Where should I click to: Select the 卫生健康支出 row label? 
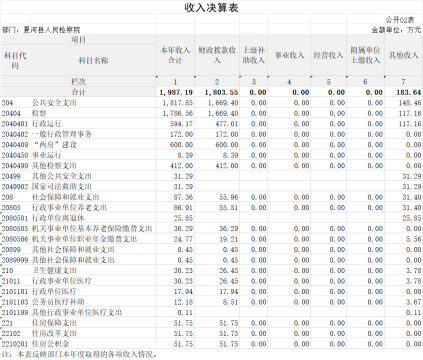pyautogui.click(x=54, y=270)
